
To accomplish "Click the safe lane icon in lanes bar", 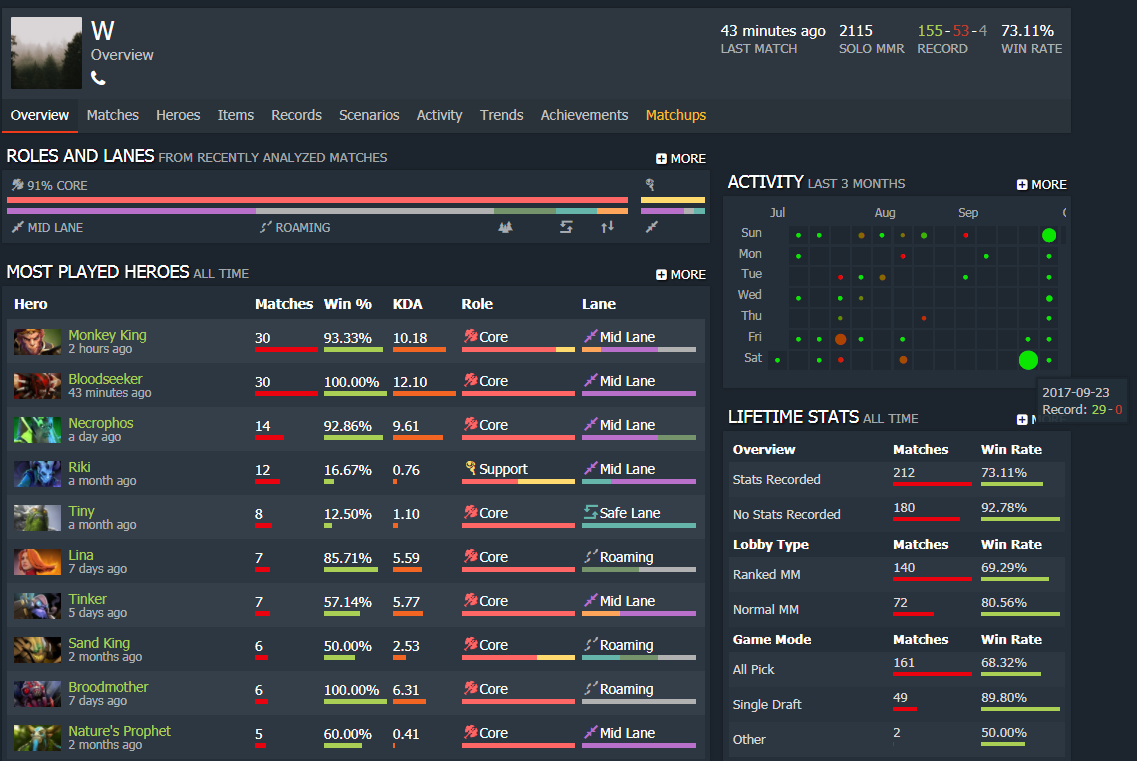I will (566, 227).
